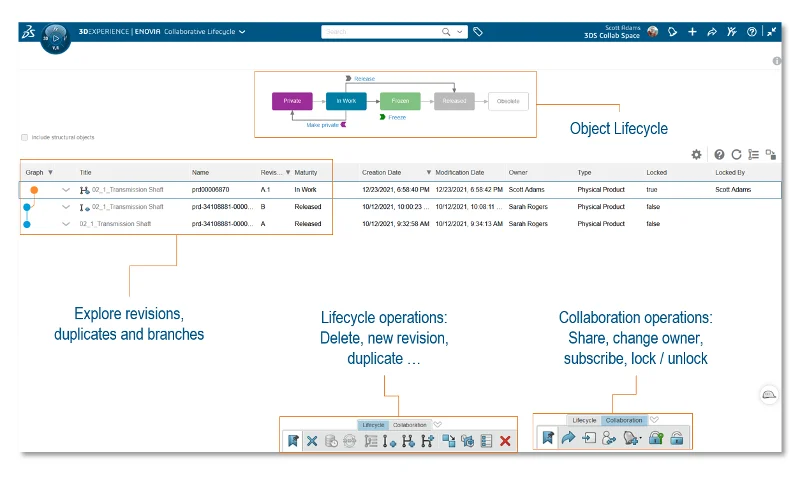Click the bookmark pin icon in the Collaboration toolbar
This screenshot has height=484, width=800.
548,438
